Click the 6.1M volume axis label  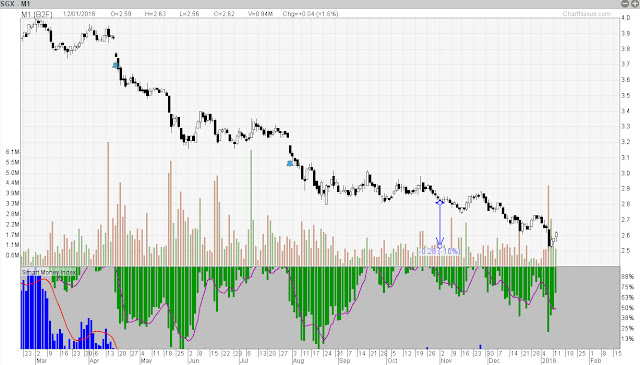(x=13, y=152)
